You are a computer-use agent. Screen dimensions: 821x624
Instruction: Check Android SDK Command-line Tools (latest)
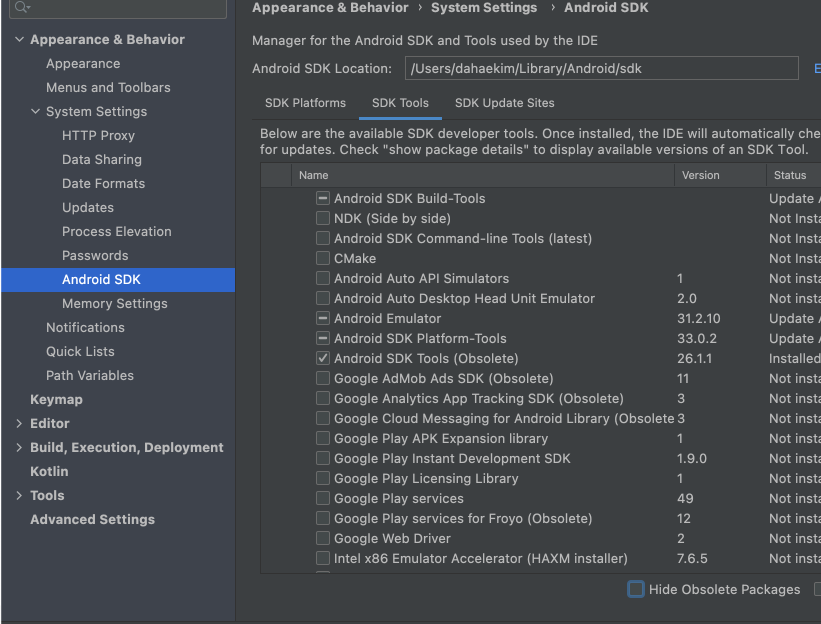click(323, 238)
